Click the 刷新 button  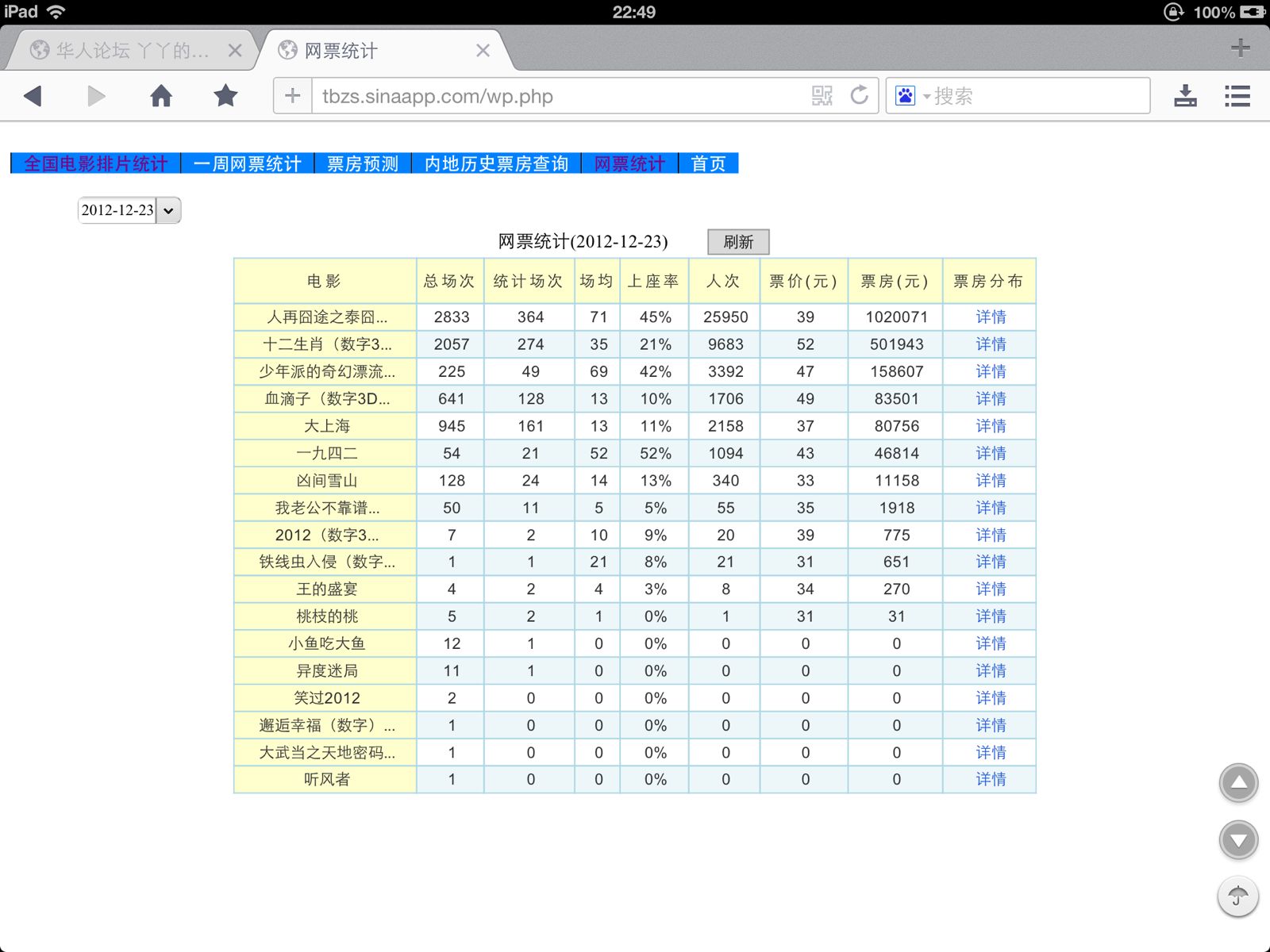(738, 242)
